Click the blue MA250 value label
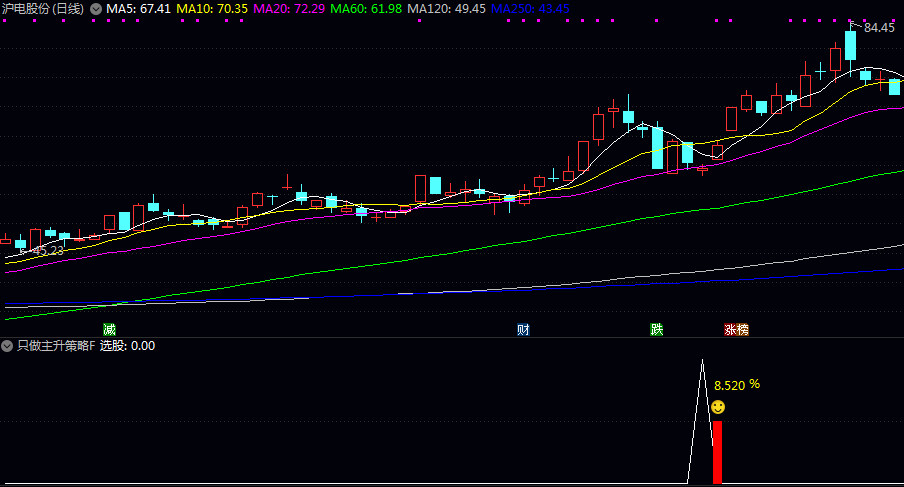904x487 pixels. coord(530,9)
